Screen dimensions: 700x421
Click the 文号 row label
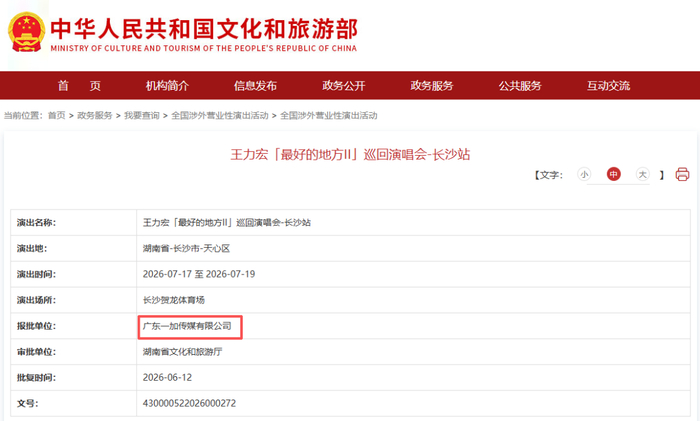click(27, 403)
